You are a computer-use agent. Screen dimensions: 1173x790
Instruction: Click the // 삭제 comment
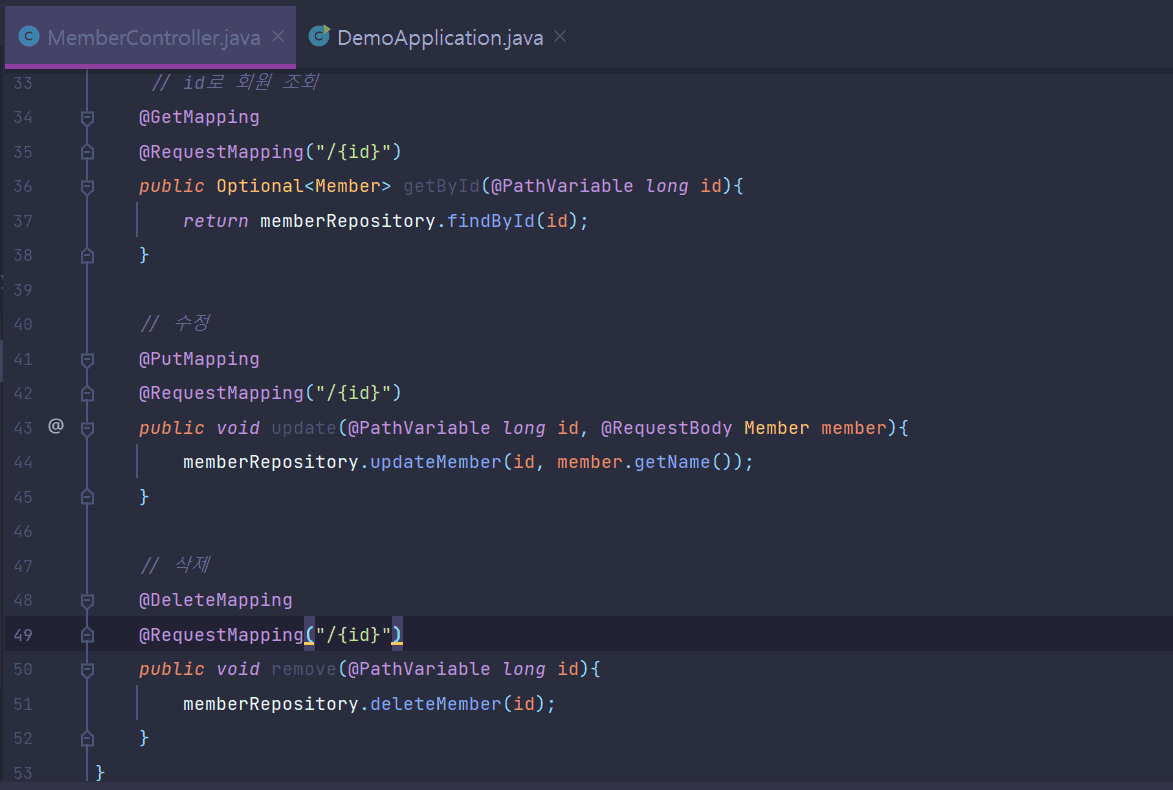(x=175, y=565)
